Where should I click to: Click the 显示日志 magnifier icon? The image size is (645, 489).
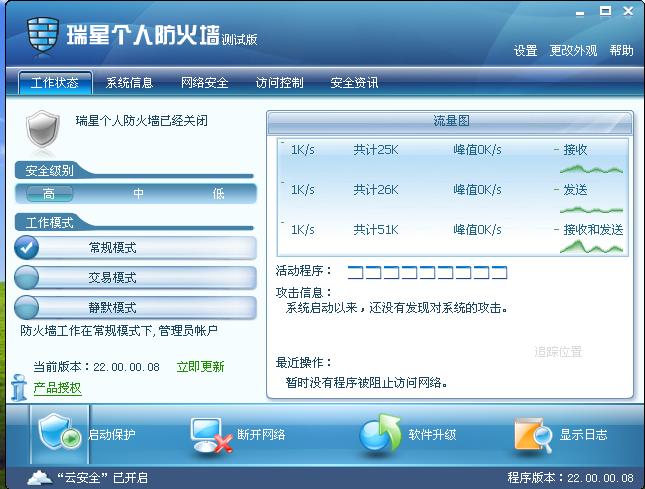(x=533, y=435)
